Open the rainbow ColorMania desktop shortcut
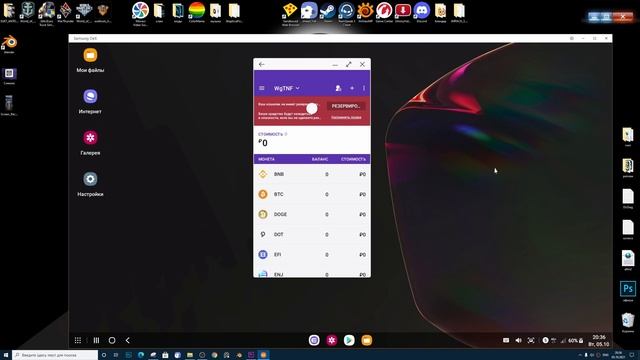 [197, 13]
